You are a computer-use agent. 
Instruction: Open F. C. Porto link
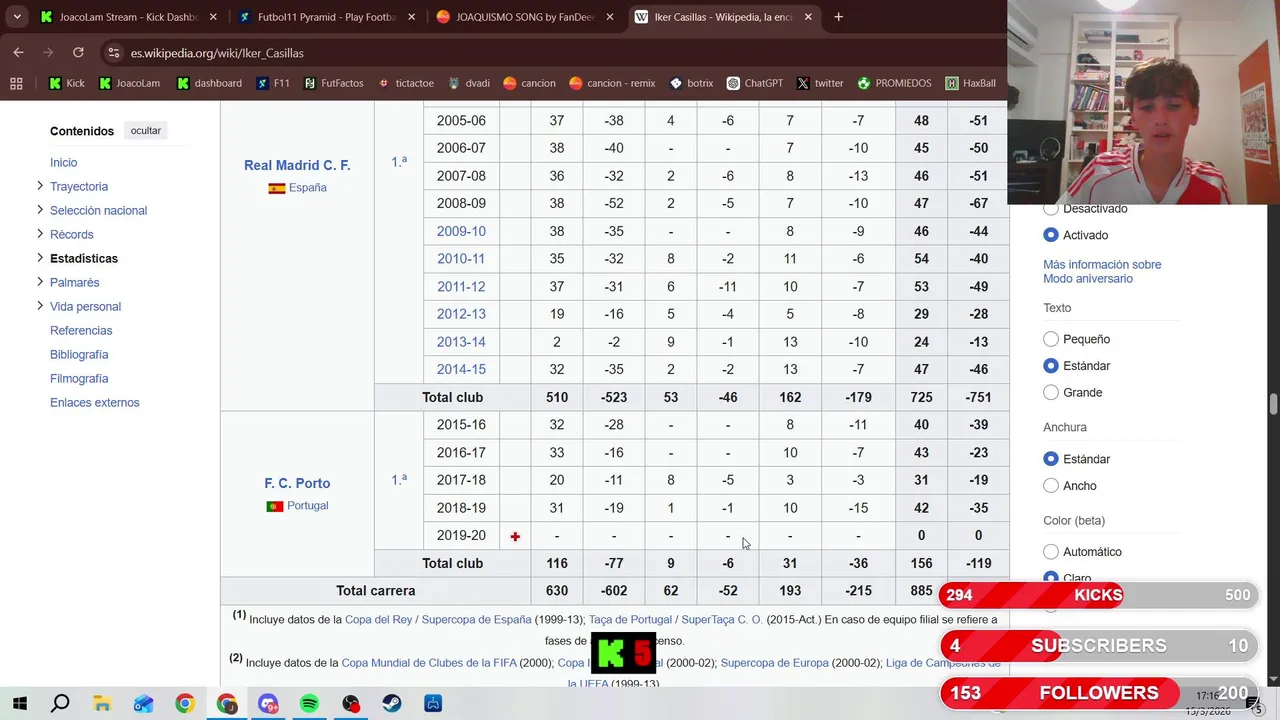297,483
